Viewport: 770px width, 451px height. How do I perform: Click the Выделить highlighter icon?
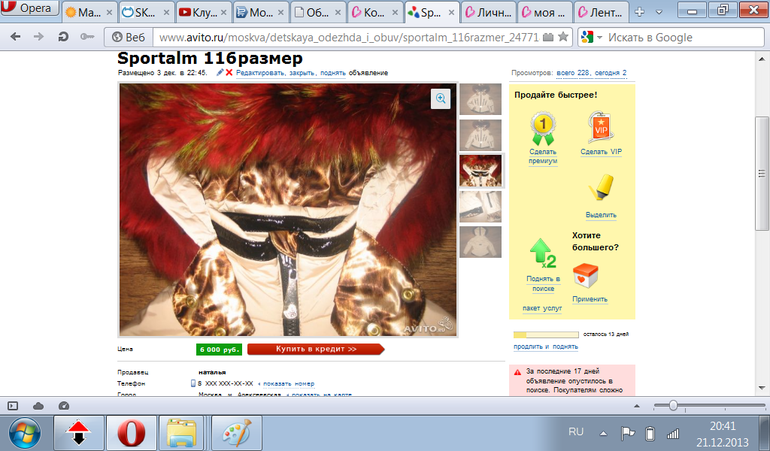coord(601,188)
